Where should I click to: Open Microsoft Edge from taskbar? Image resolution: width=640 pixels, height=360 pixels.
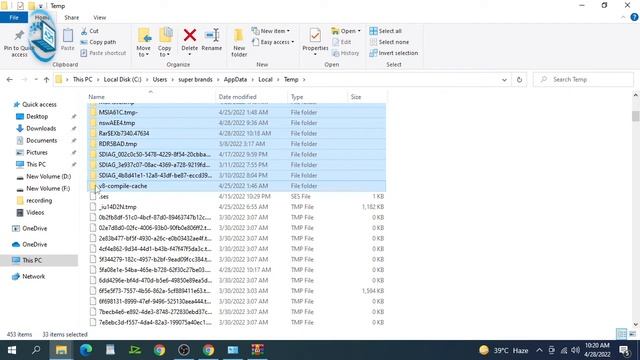(86, 350)
